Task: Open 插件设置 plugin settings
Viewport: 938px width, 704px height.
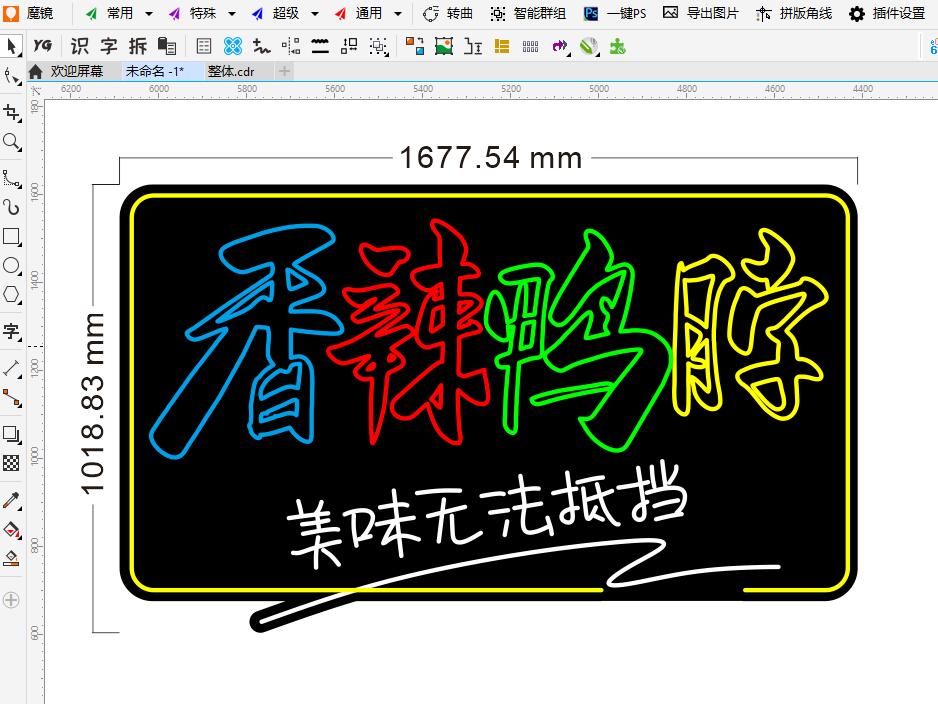Action: [x=887, y=13]
